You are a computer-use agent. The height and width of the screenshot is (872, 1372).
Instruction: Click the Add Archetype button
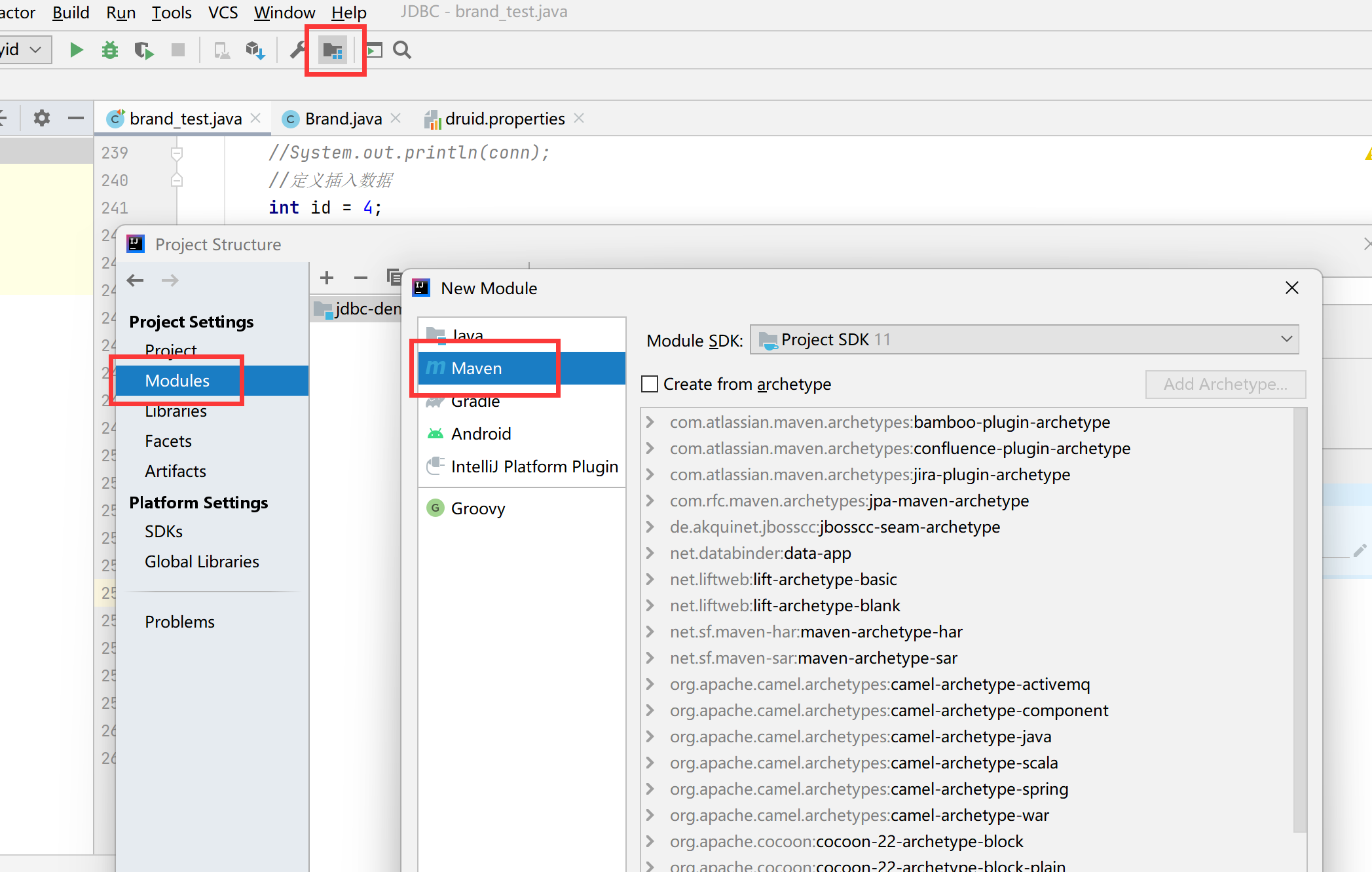pyautogui.click(x=1225, y=384)
